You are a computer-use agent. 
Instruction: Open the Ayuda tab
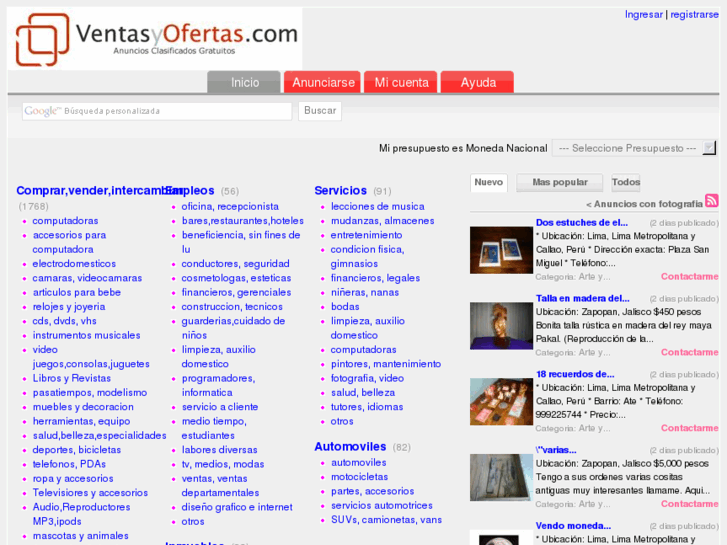pos(478,83)
